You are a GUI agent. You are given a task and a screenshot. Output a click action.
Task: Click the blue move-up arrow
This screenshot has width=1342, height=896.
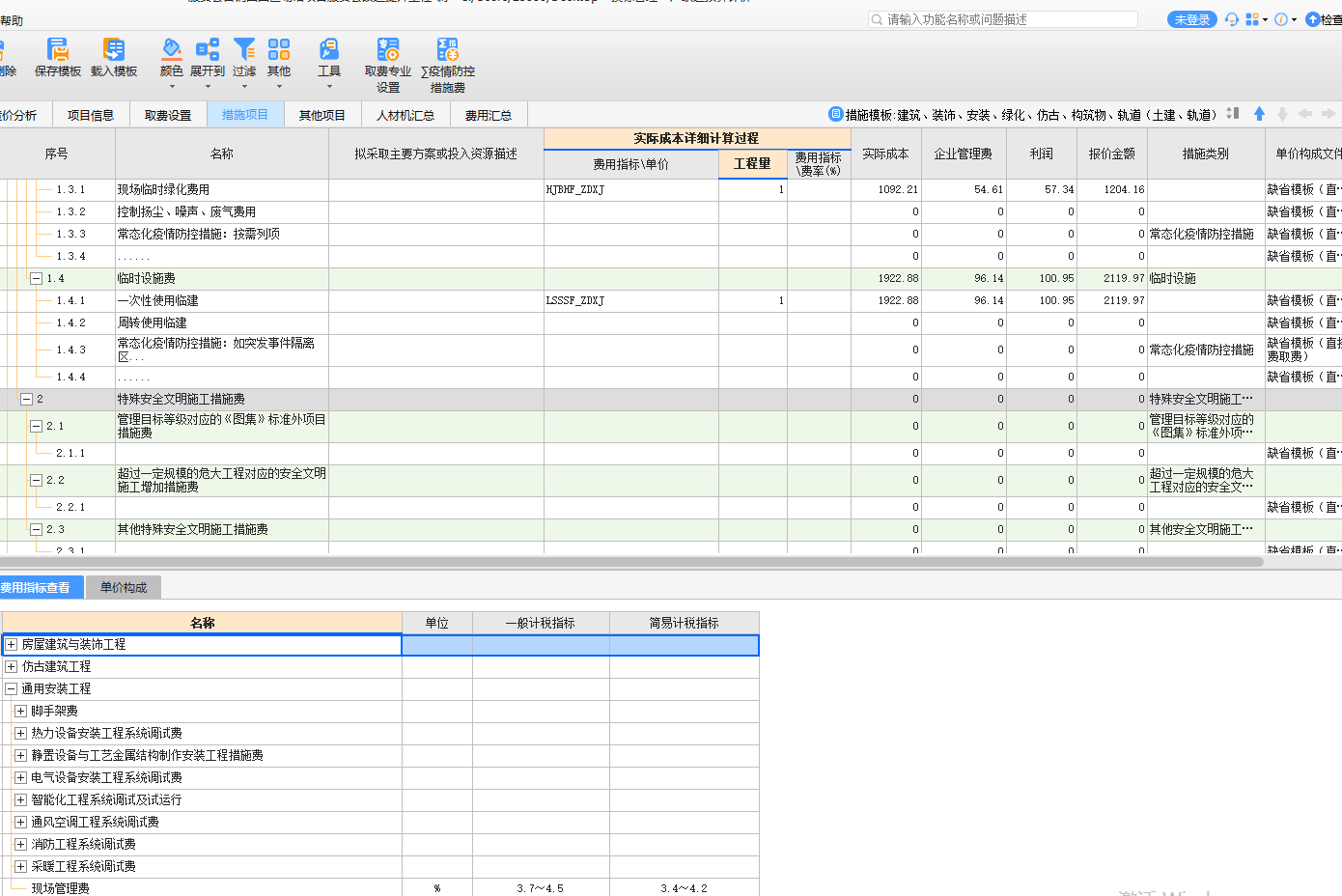pyautogui.click(x=1259, y=114)
